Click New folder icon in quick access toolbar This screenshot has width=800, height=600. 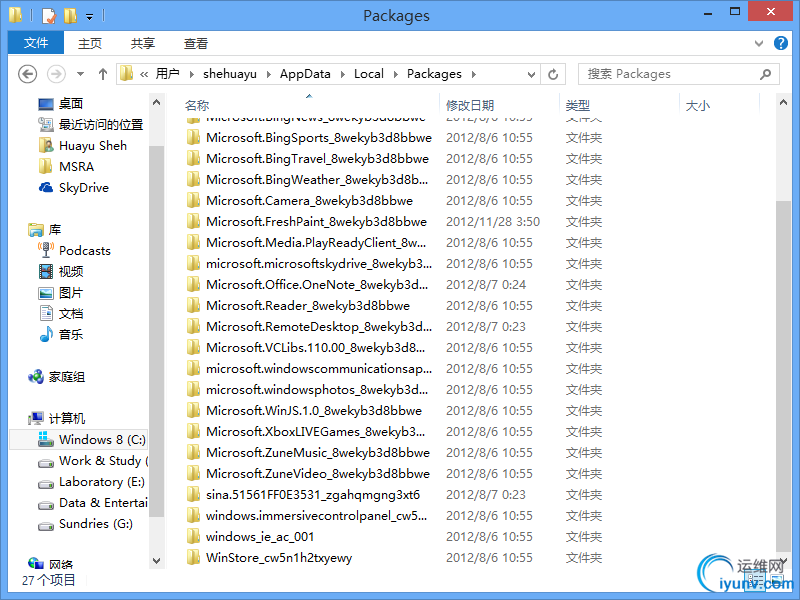click(70, 16)
